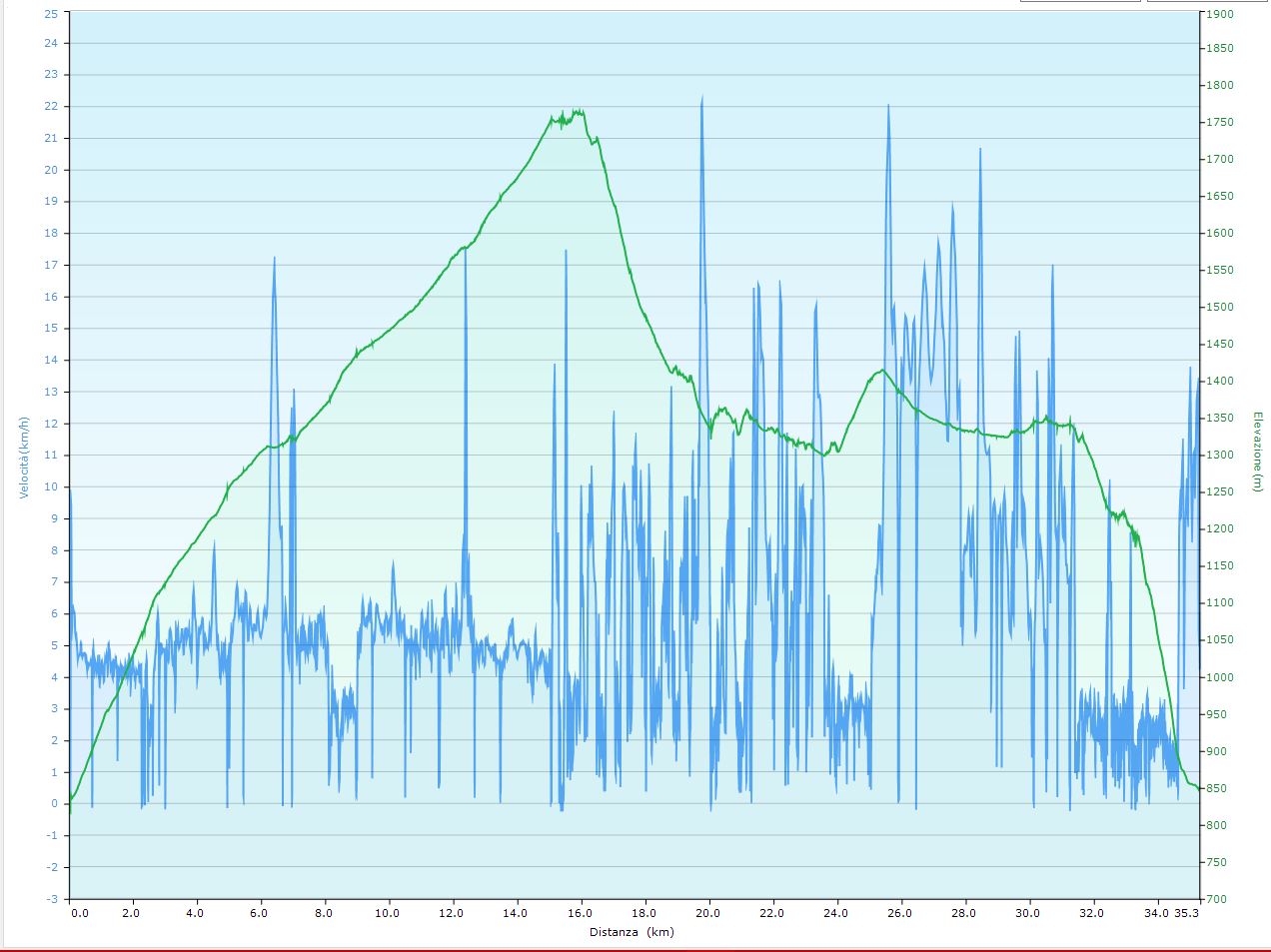Click the 16.0 km distance tick label
Image resolution: width=1271 pixels, height=952 pixels.
580,913
